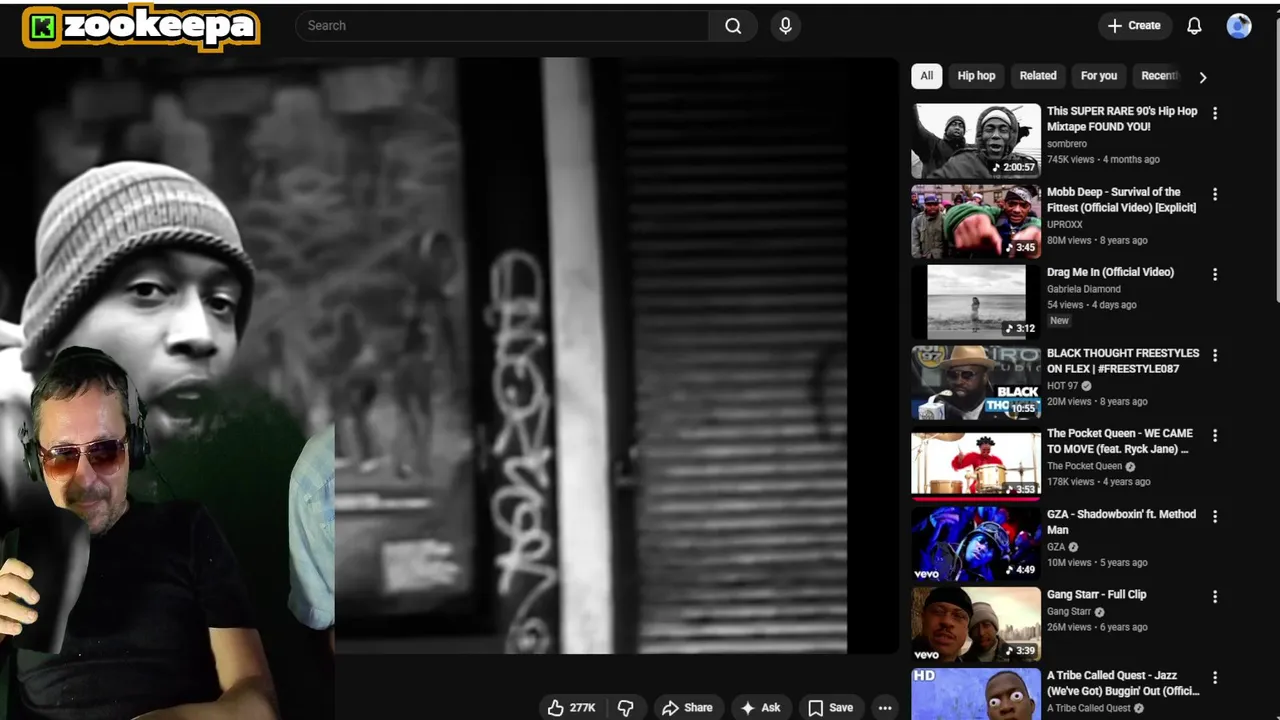Open options for Drag Me In video
Screen dimensions: 1280x720
tap(1215, 274)
